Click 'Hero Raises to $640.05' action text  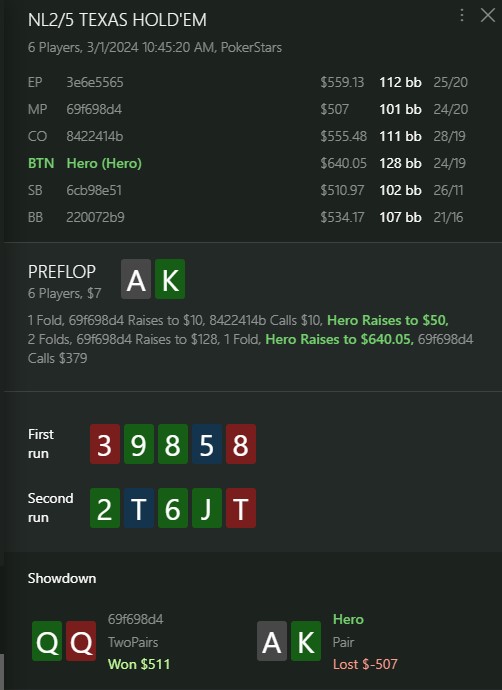click(x=339, y=339)
